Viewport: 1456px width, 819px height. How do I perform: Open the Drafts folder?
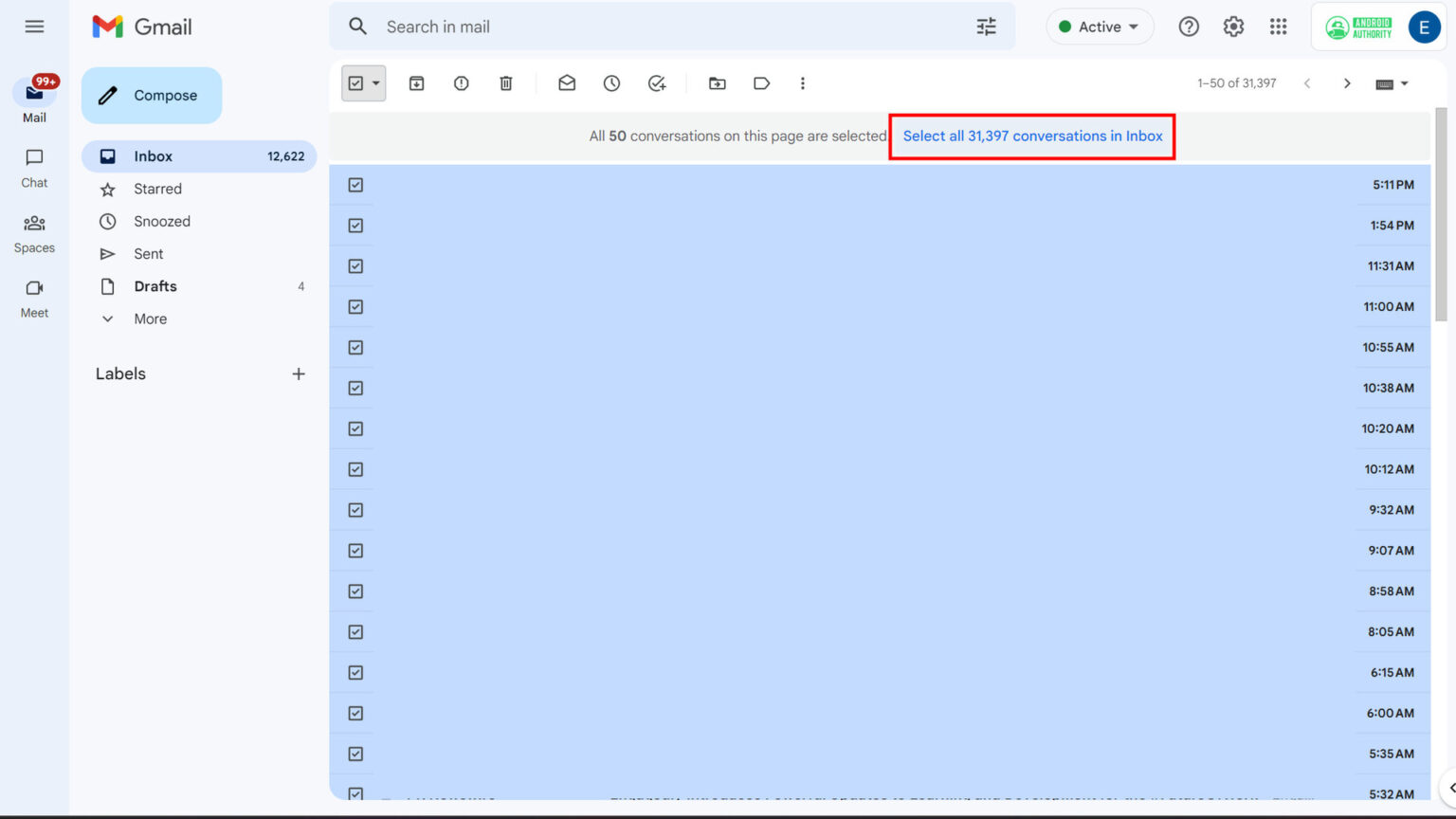click(x=199, y=286)
